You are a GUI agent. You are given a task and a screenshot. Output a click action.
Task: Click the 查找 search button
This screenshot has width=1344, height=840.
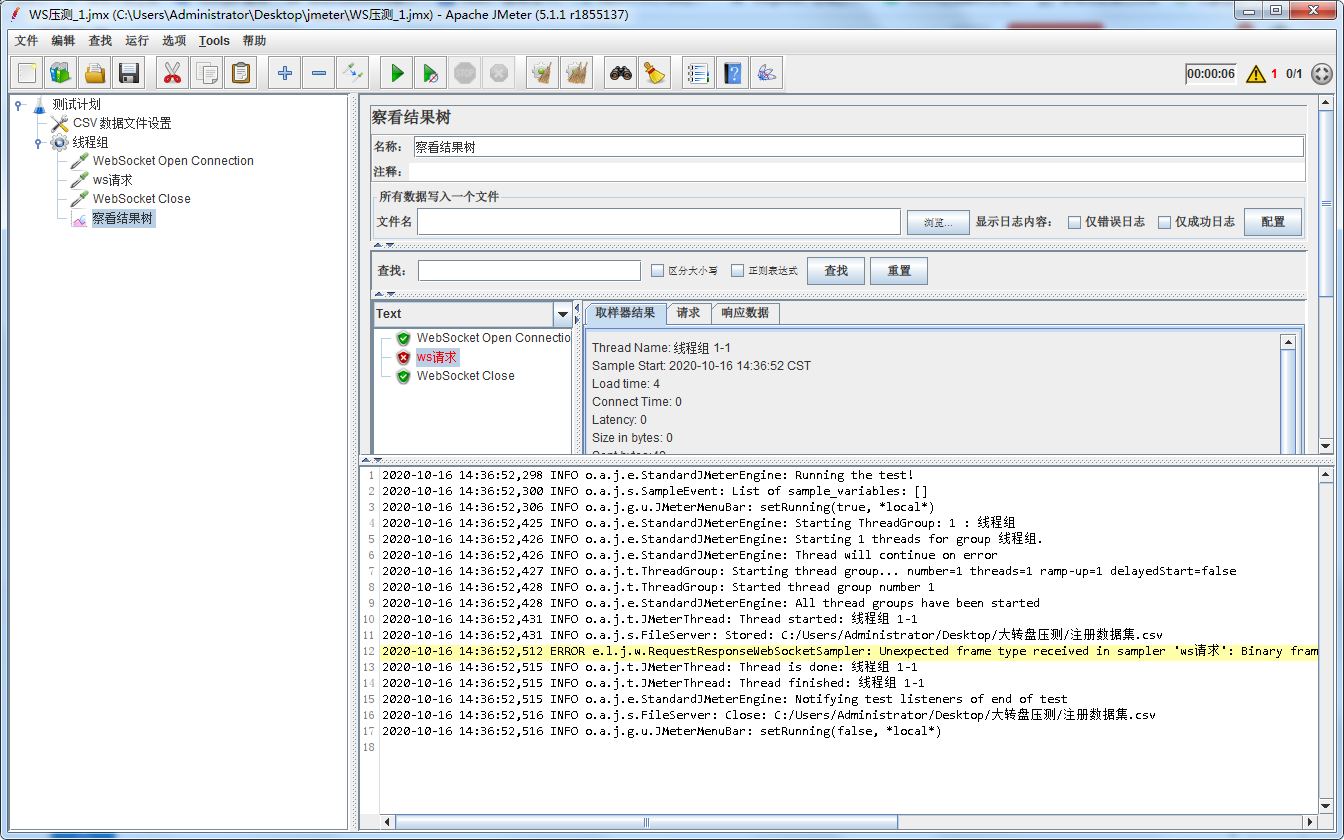tap(836, 271)
